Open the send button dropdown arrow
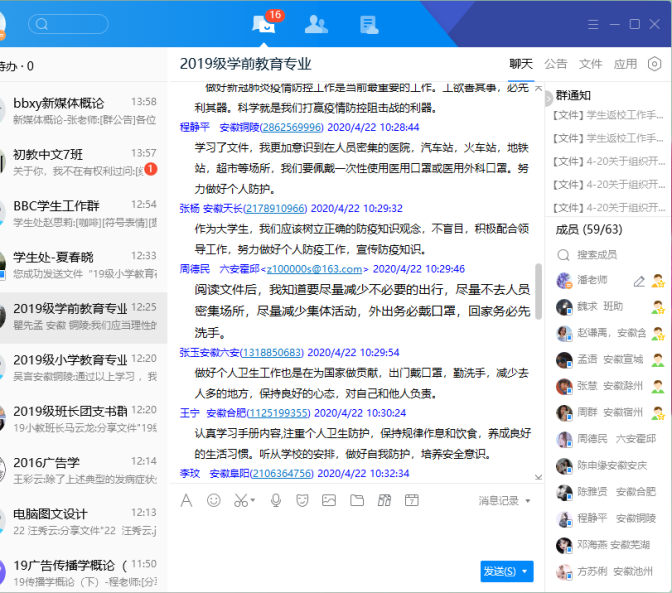672x593 pixels. [x=525, y=571]
